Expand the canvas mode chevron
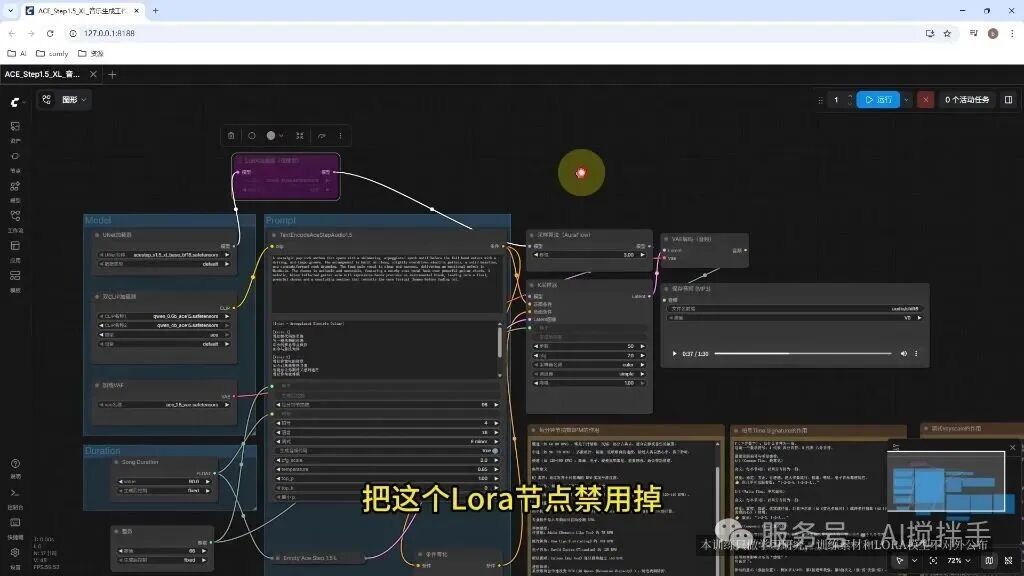The image size is (1024, 576). [x=914, y=560]
